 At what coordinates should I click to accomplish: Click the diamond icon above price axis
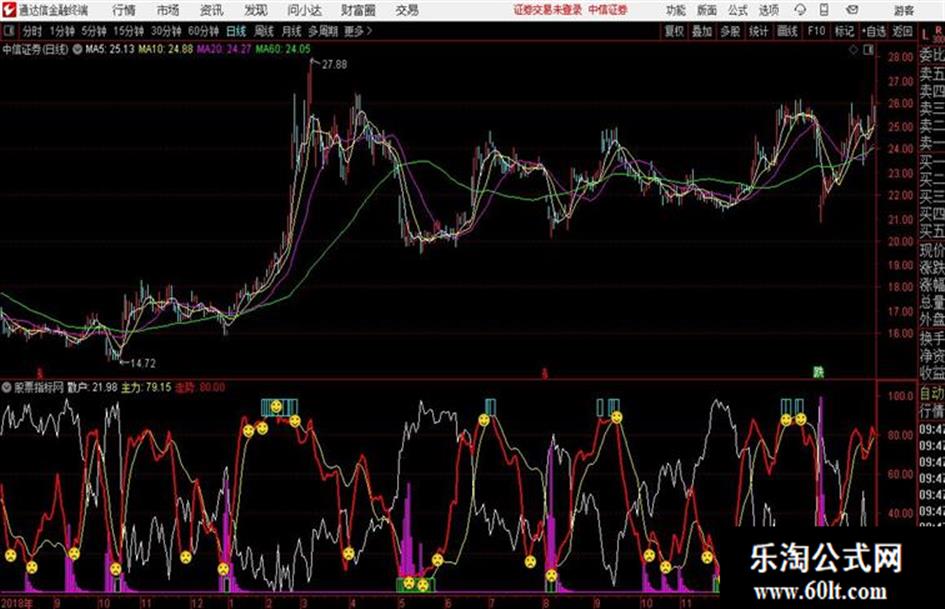(x=853, y=50)
